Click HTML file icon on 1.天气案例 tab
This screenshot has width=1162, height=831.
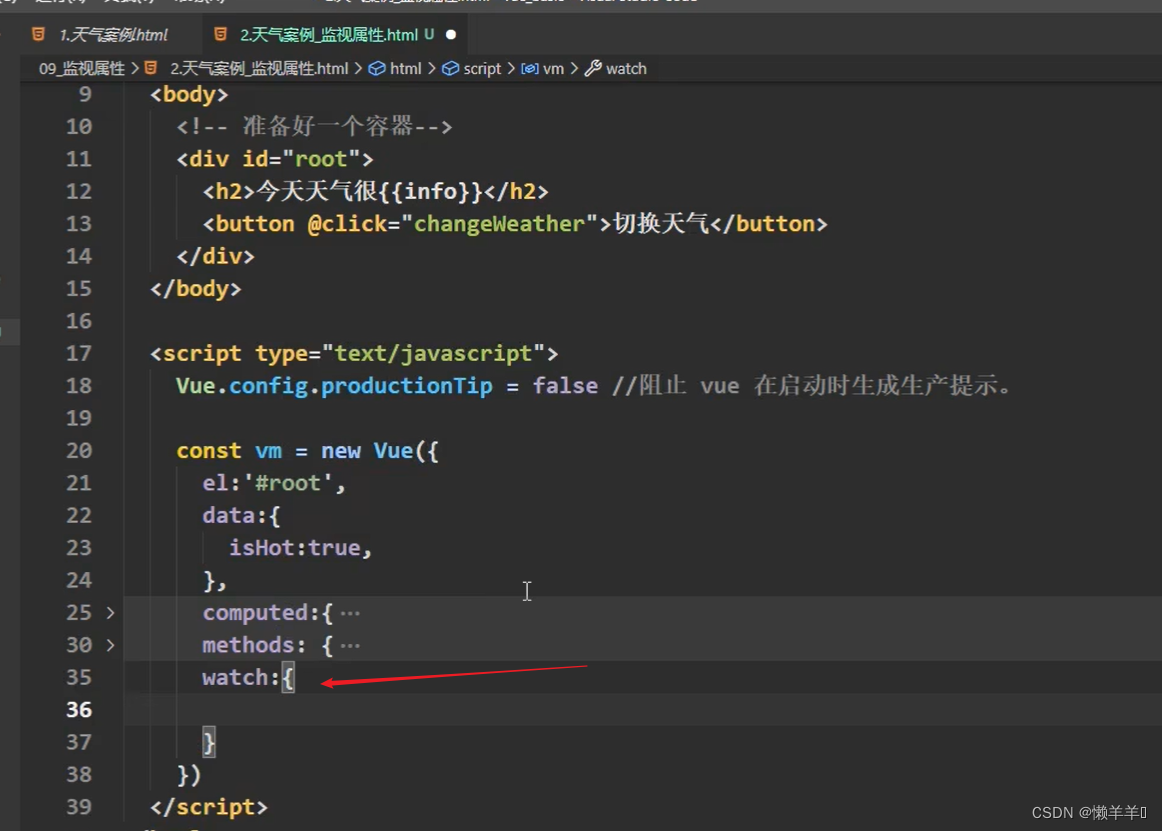[38, 35]
